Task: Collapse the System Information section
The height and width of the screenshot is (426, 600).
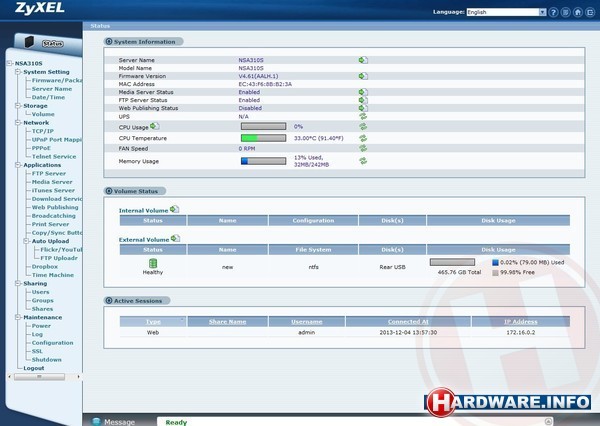Action: 109,42
